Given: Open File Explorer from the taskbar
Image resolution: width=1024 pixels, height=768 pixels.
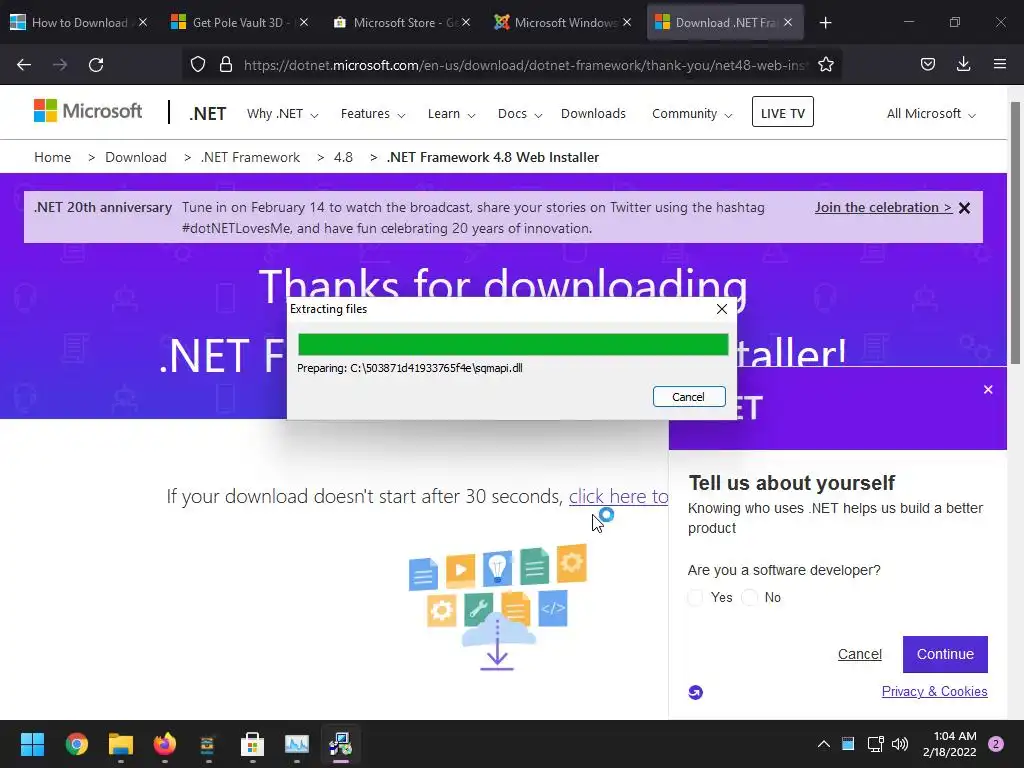Looking at the screenshot, I should click(x=121, y=744).
